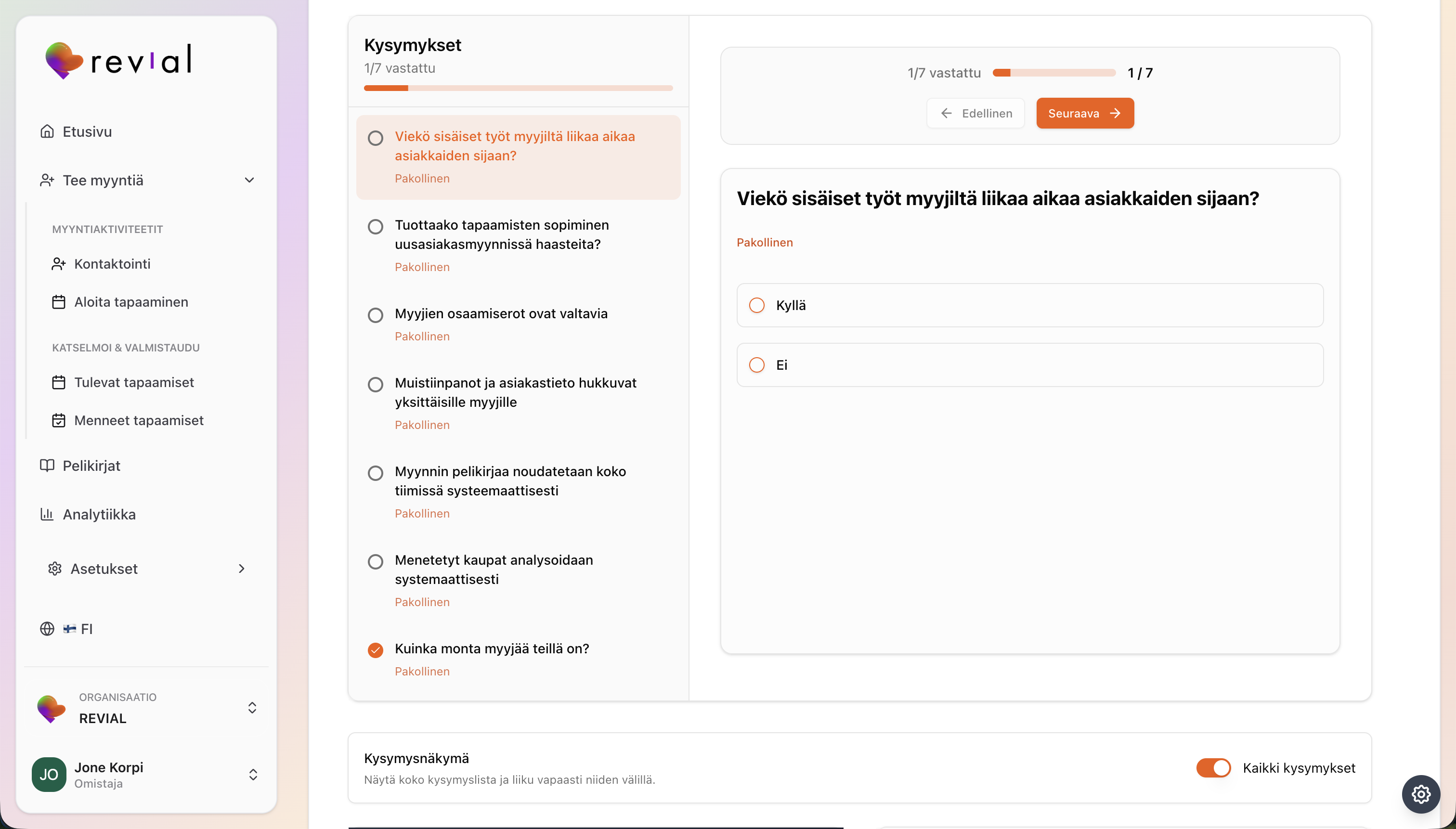Click the Kontaktointi person-plus icon
The height and width of the screenshot is (829, 1456).
[x=59, y=264]
